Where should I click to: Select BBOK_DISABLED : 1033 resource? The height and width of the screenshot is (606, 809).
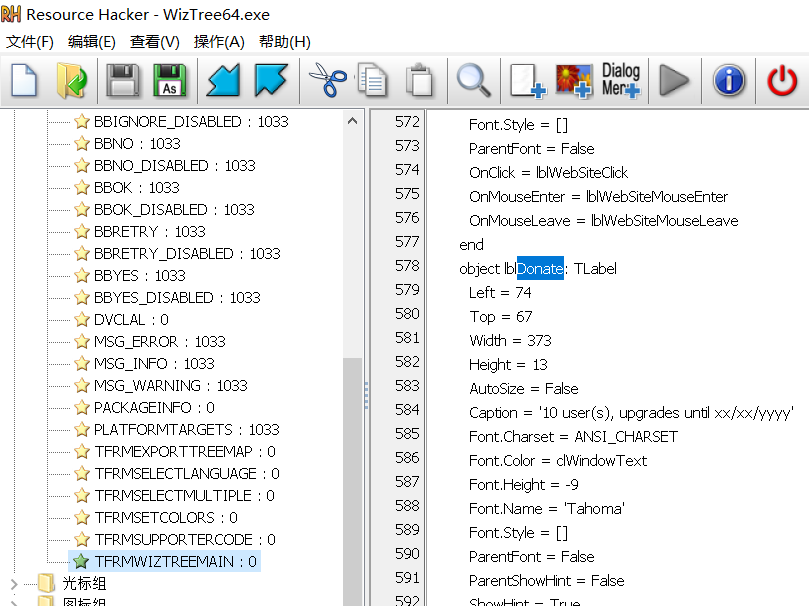pos(174,209)
